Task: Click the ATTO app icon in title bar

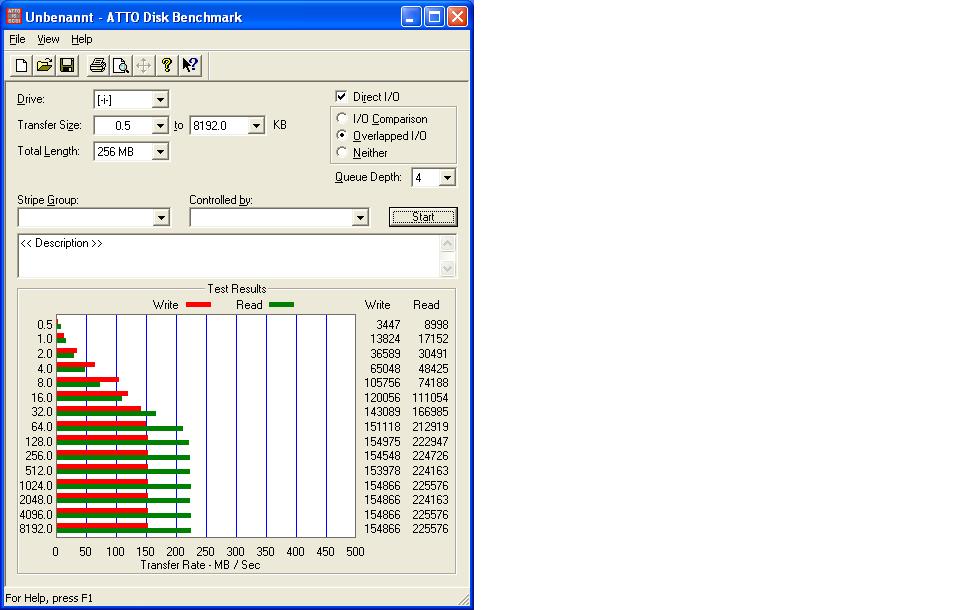Action: 13,17
